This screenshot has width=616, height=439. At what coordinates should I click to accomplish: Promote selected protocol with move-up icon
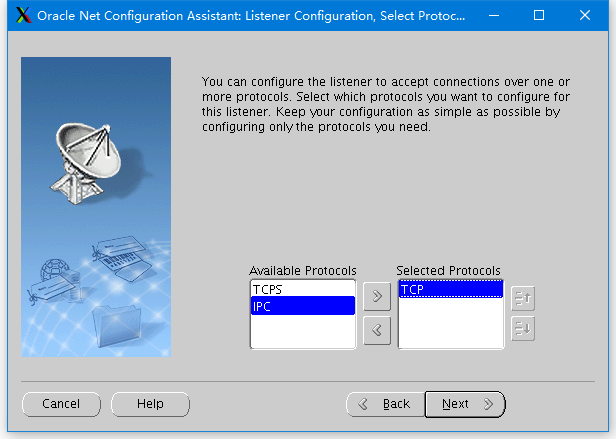[523, 298]
